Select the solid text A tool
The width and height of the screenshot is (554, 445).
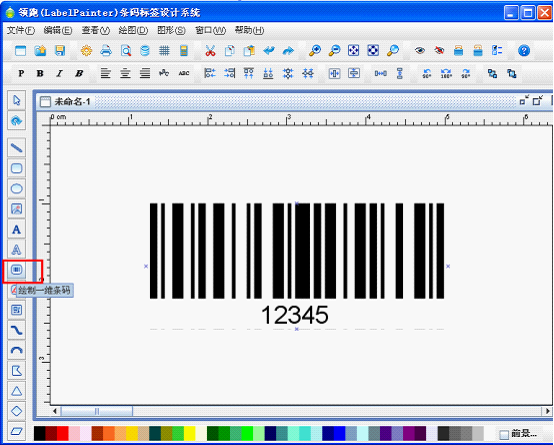[17, 229]
